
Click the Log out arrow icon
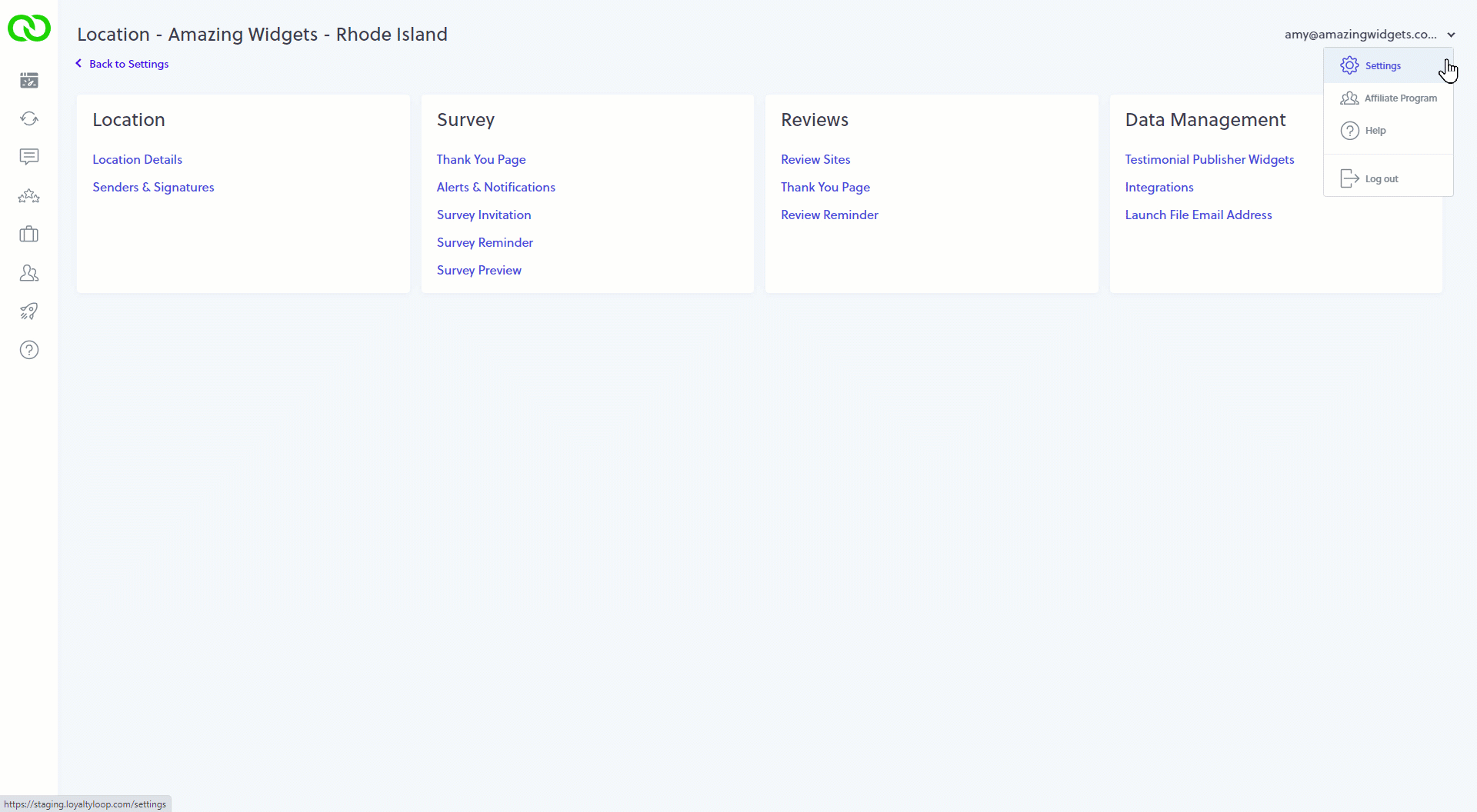coord(1349,178)
